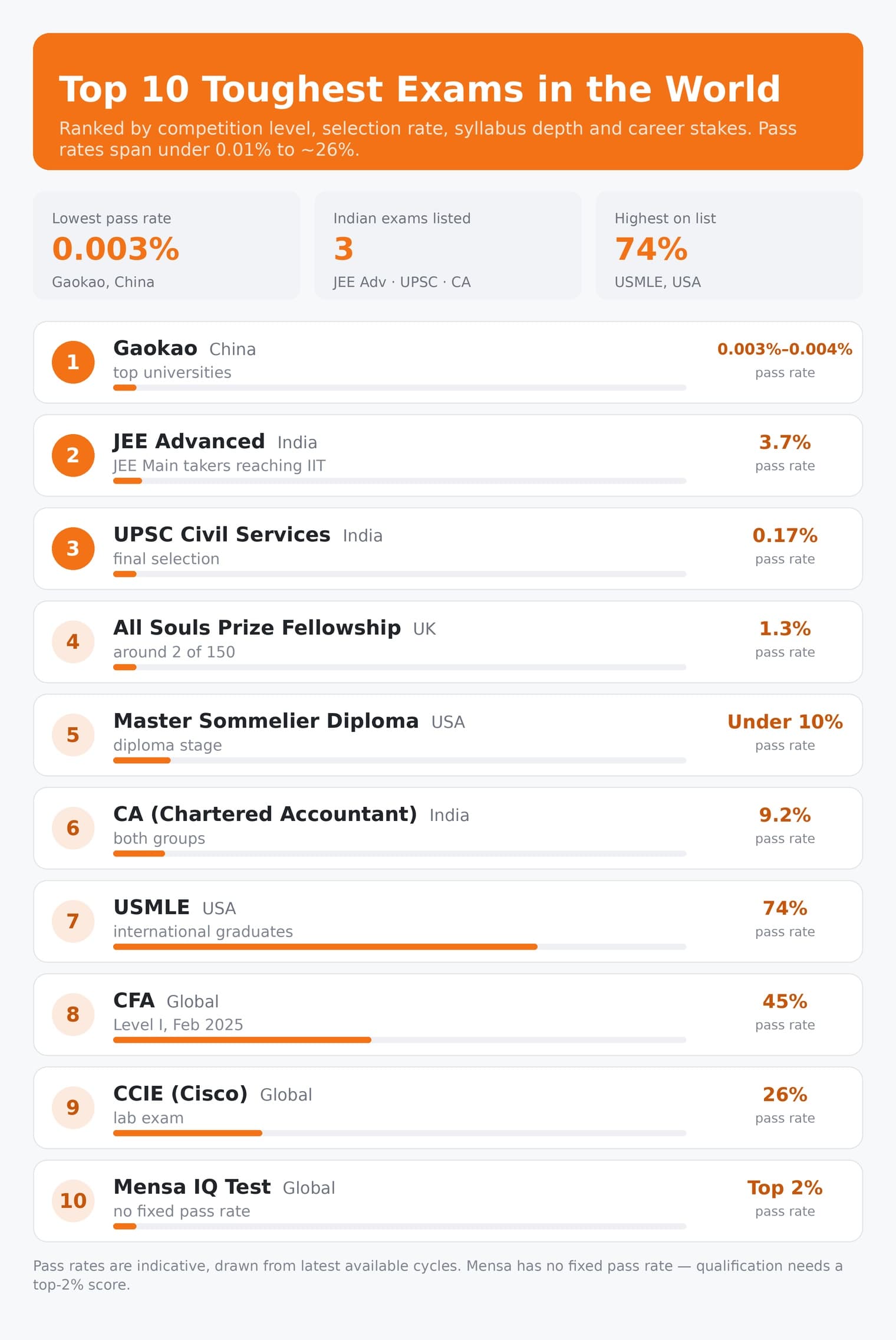Click the Gaokao exam title
Screen dimensions: 896x1340
coord(155,348)
